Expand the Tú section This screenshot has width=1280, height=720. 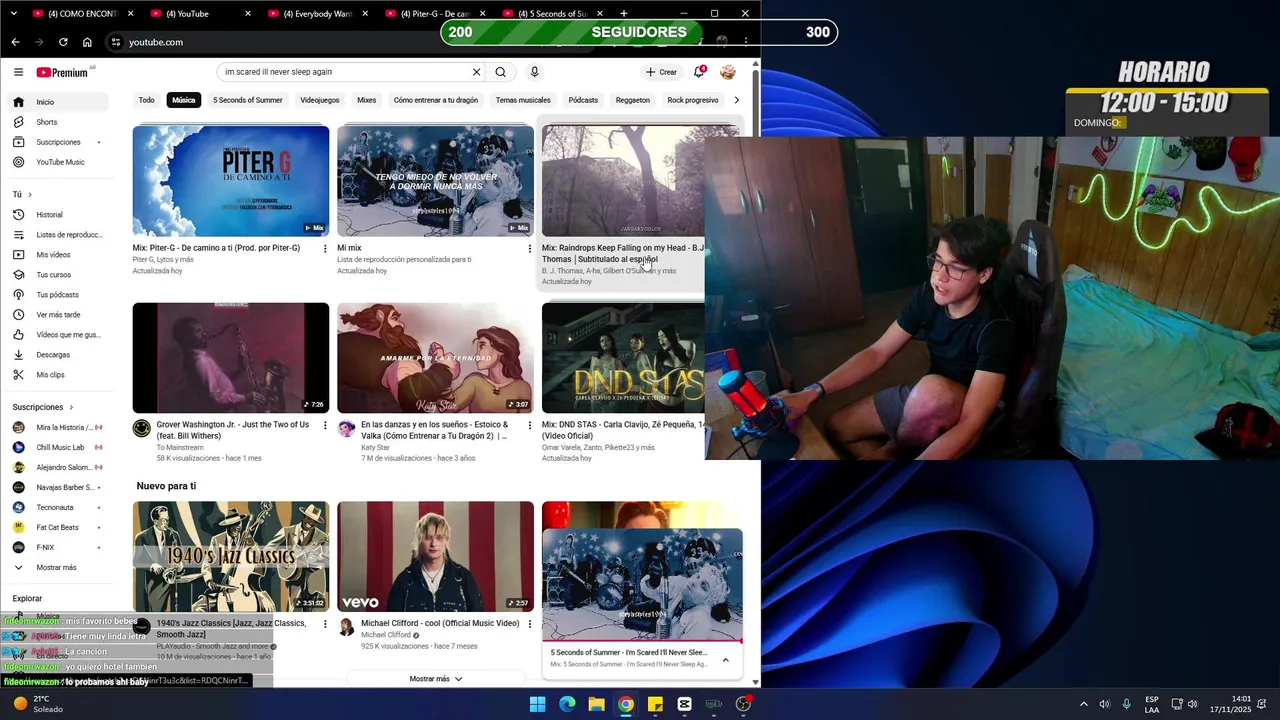[x=22, y=194]
